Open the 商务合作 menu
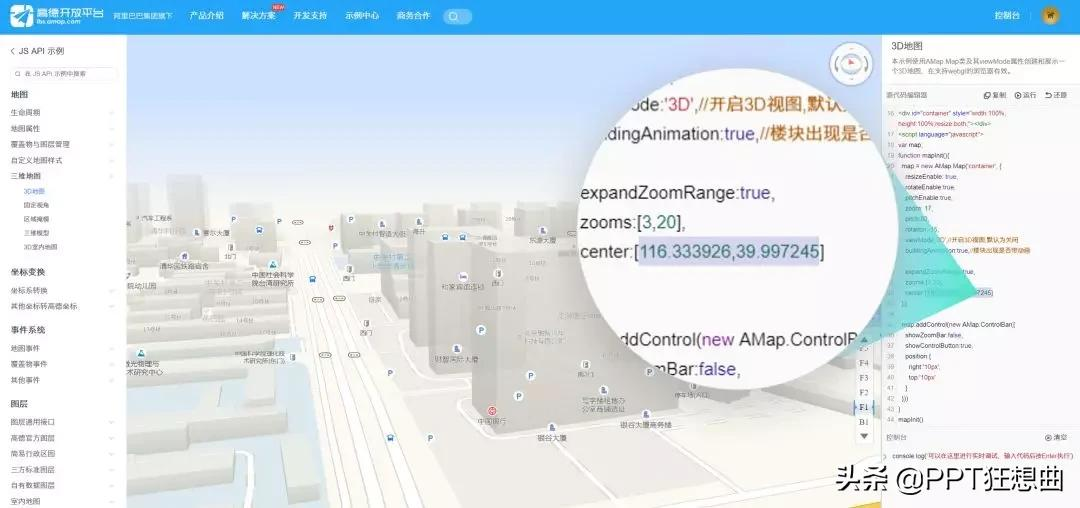1080x508 pixels. coord(413,15)
